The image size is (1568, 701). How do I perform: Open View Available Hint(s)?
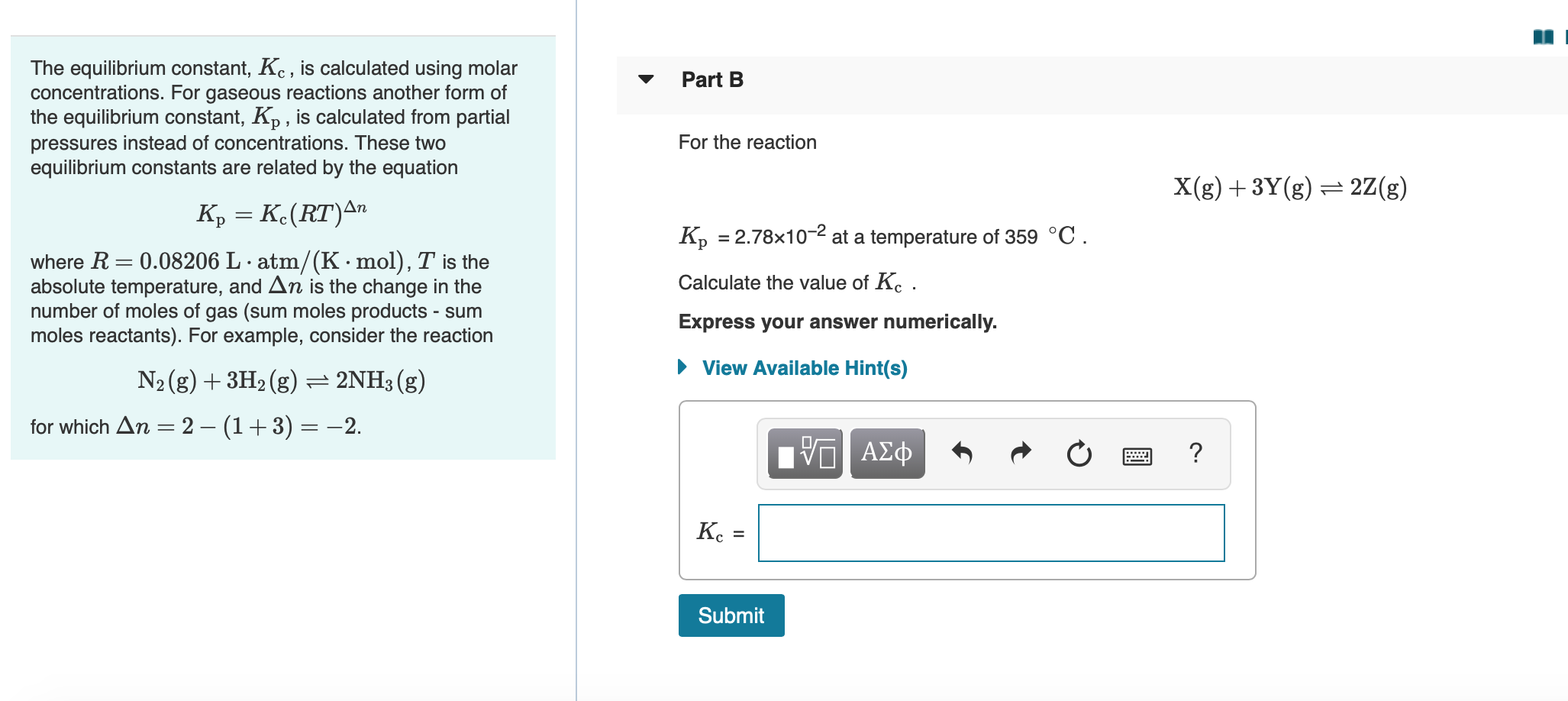[x=804, y=368]
